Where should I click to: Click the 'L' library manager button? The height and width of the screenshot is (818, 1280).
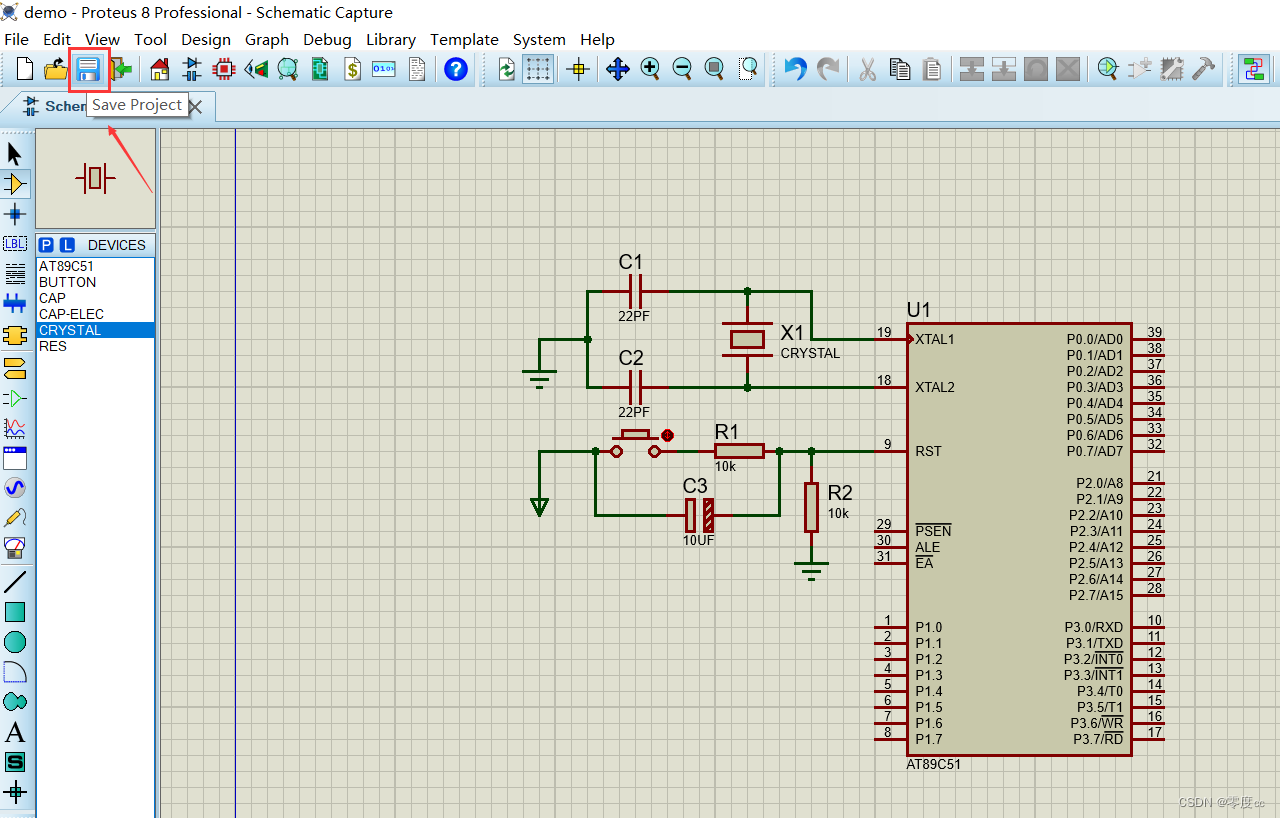67,245
